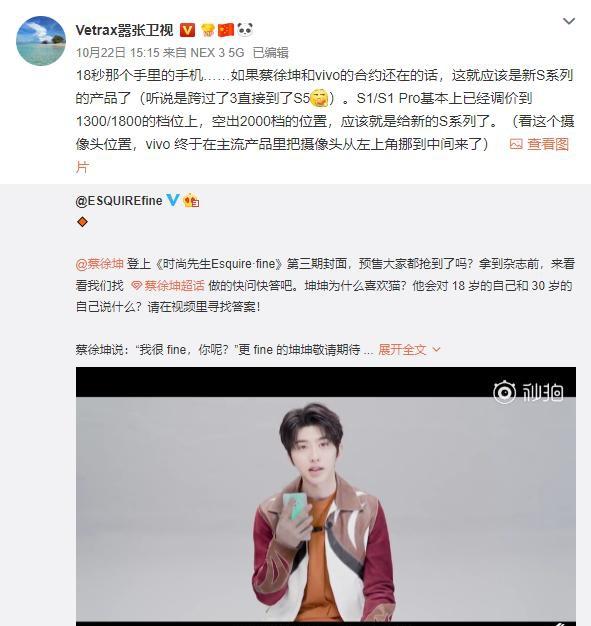Click the panda badge icon

[245, 30]
